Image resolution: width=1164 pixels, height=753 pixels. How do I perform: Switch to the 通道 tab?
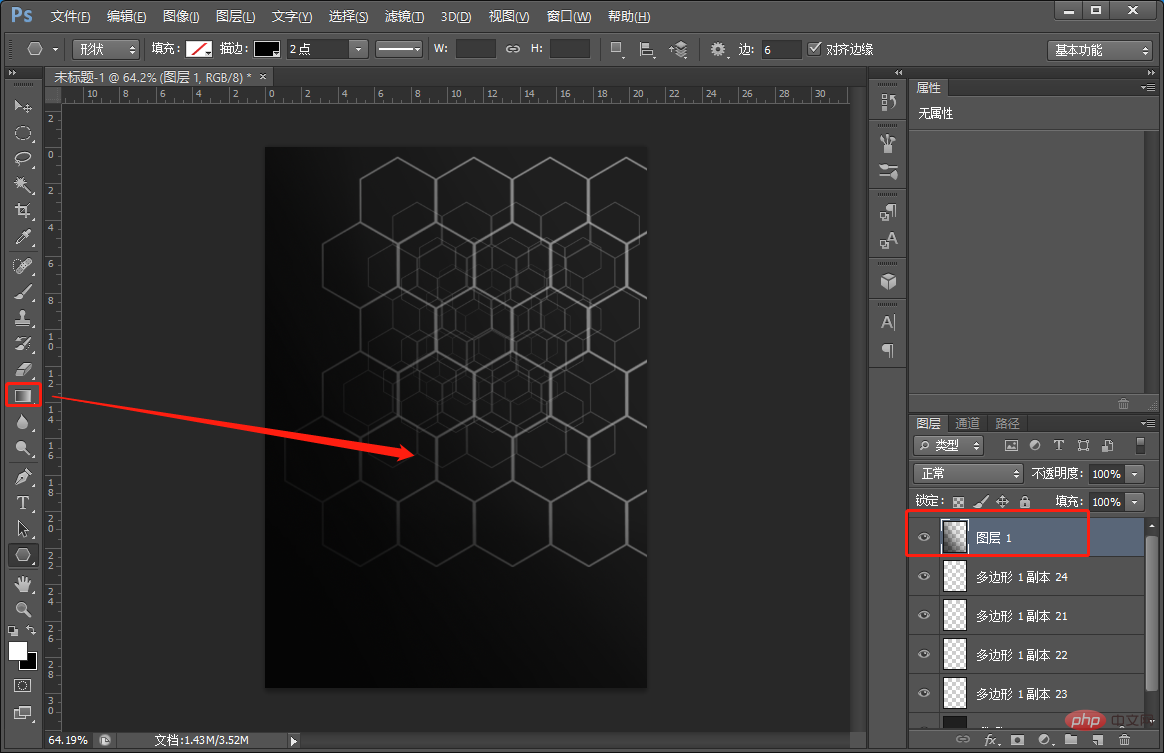pyautogui.click(x=967, y=423)
